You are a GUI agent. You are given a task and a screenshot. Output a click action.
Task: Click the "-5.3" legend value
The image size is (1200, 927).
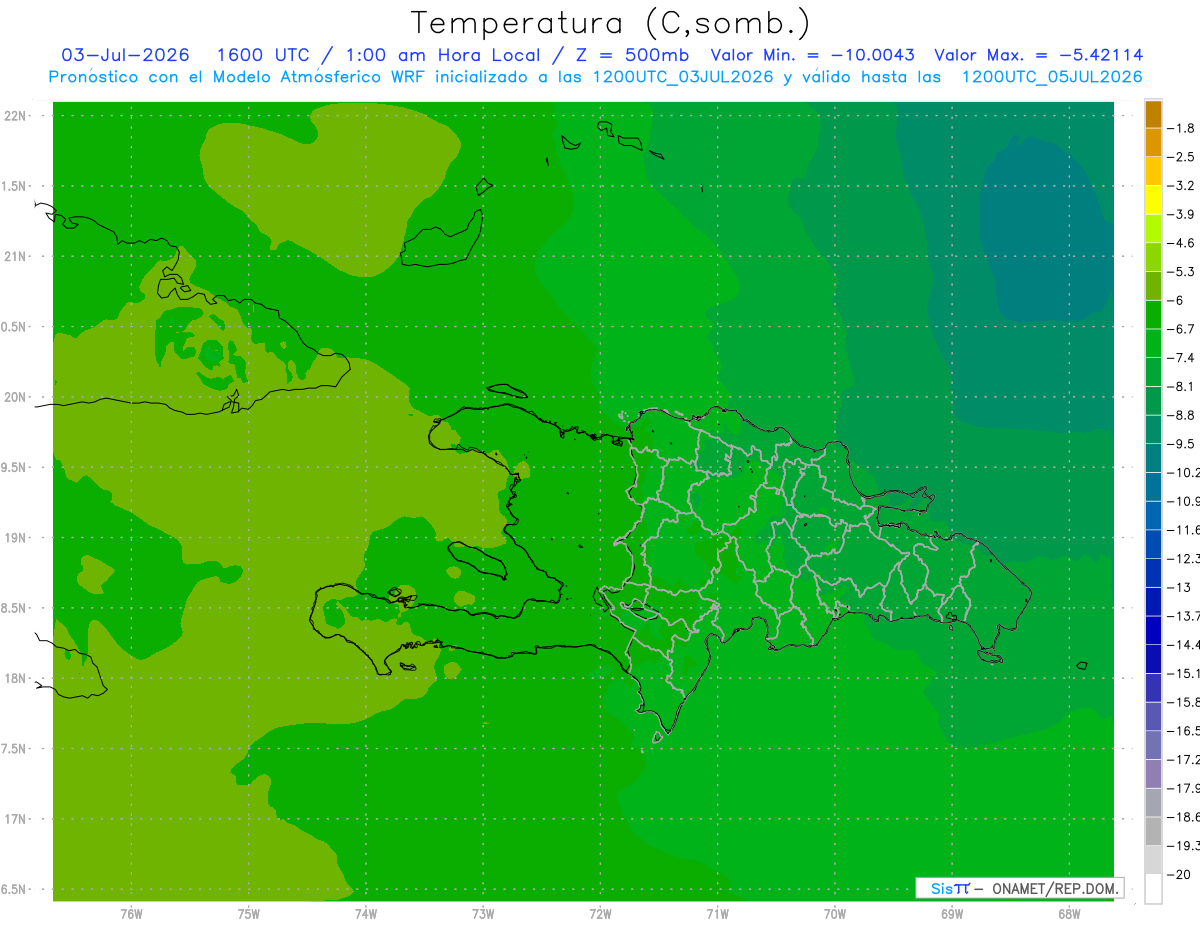point(1182,272)
